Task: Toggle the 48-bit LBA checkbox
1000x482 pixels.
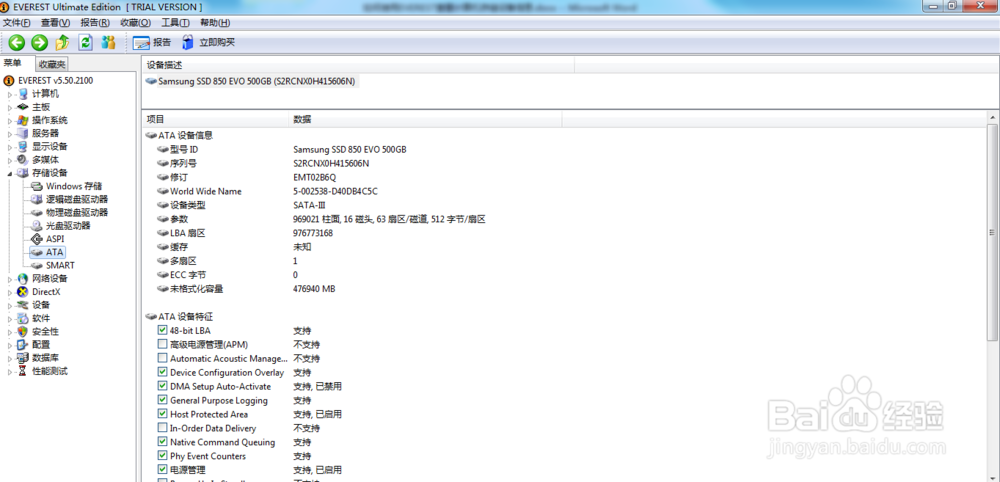Action: click(x=162, y=330)
